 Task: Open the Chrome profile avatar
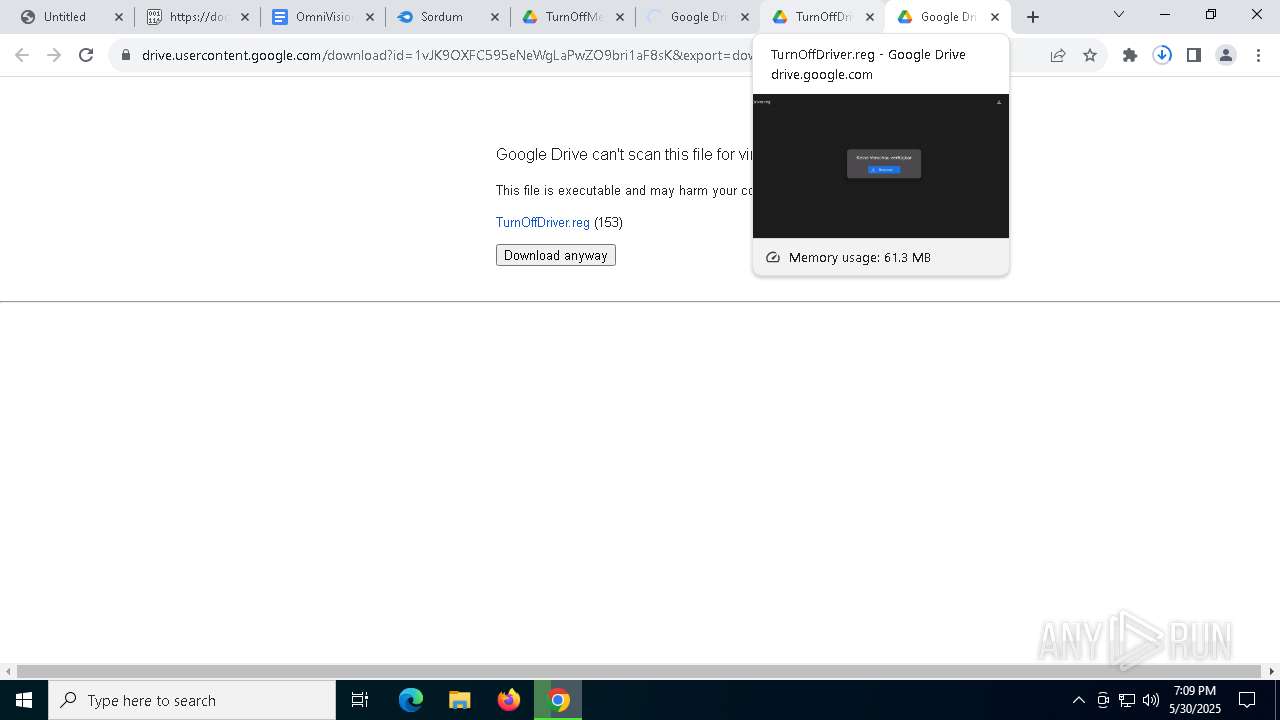pyautogui.click(x=1226, y=55)
